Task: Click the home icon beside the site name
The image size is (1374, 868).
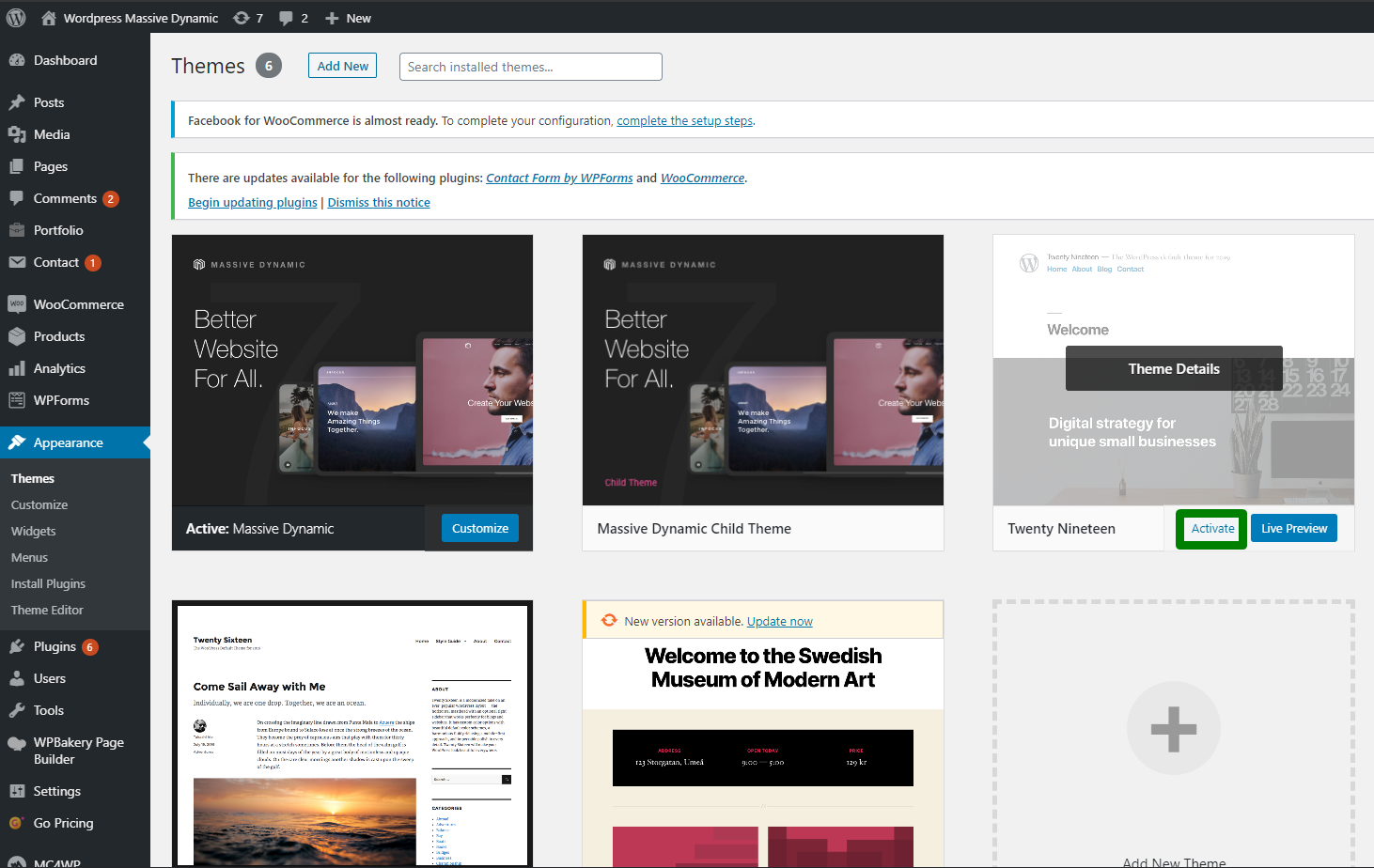Action: pos(49,18)
